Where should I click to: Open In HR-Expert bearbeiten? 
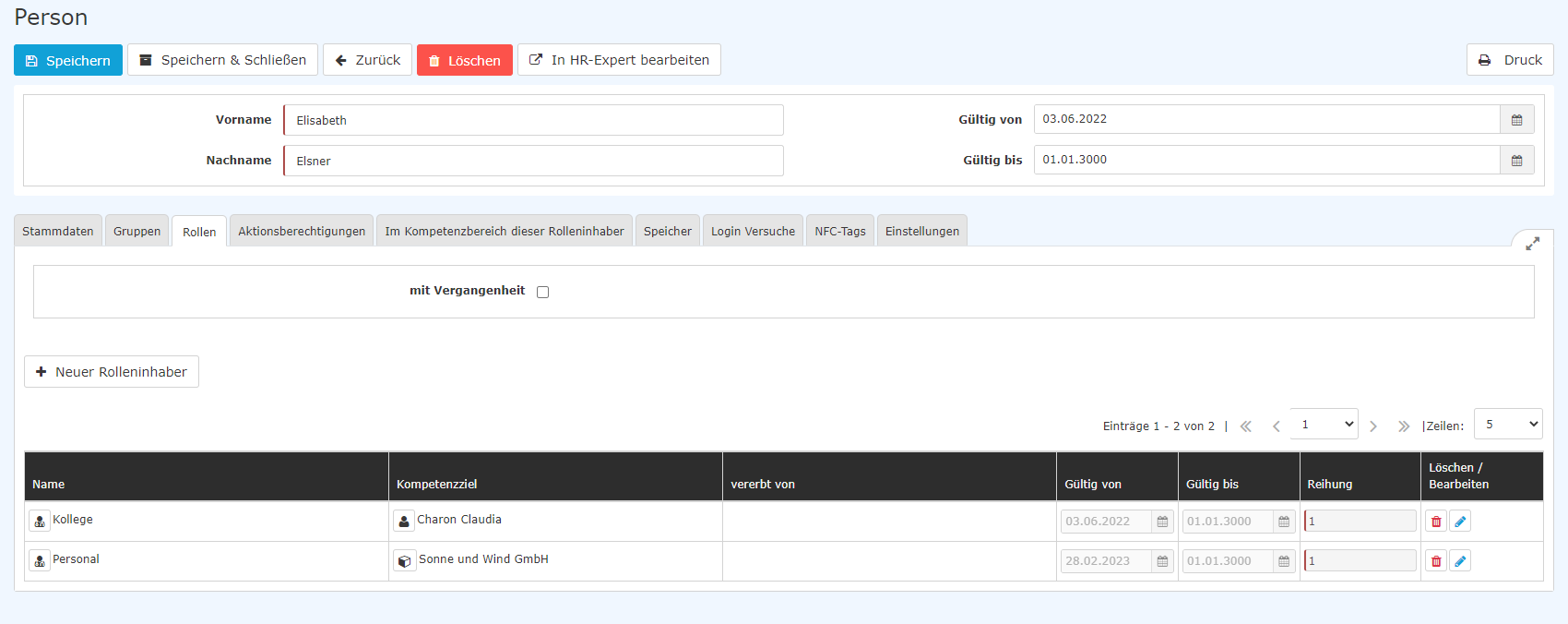(619, 60)
